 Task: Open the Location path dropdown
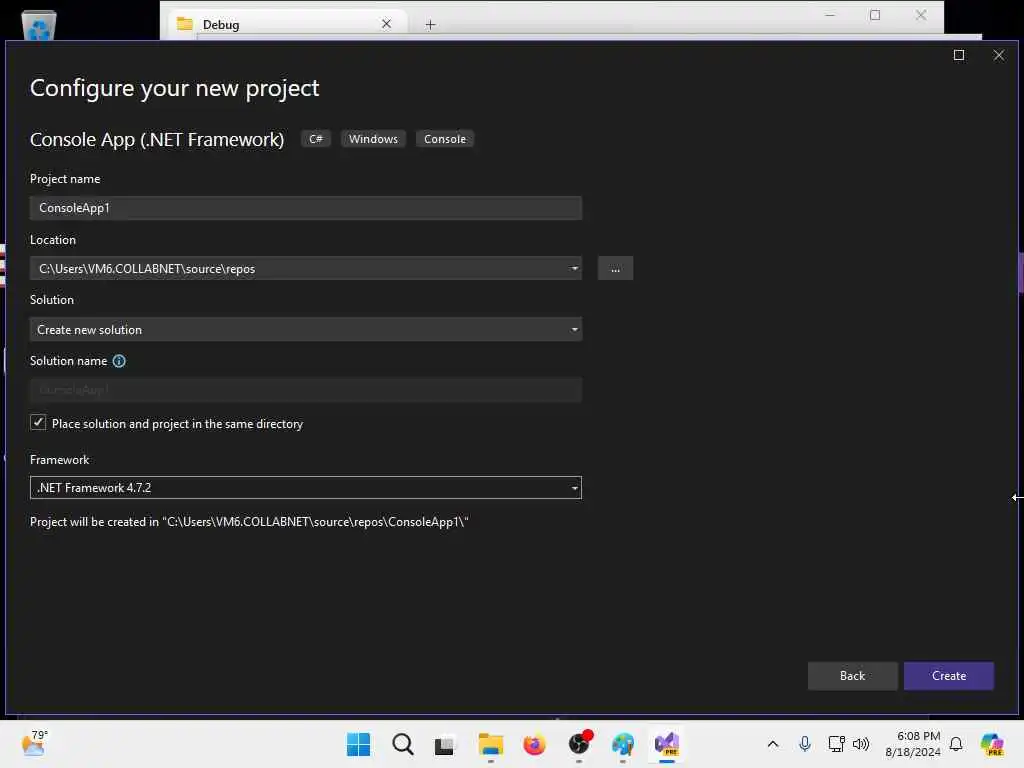pos(574,268)
